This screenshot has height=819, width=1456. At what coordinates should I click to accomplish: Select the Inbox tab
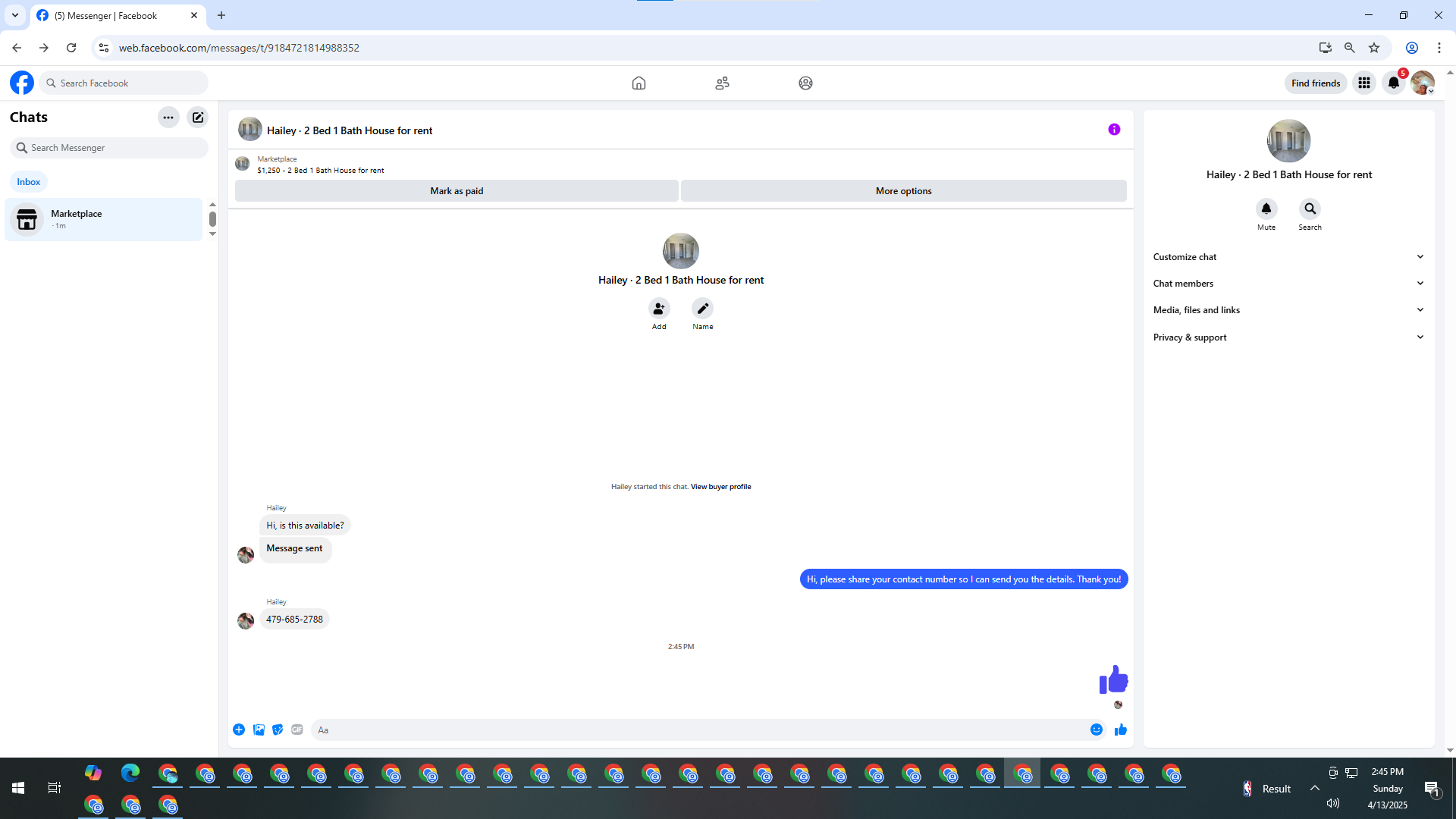coord(29,182)
